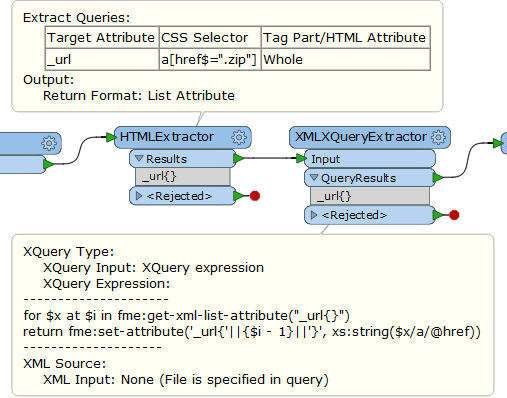Expand the HTMLExtractor Rejected port
The width and height of the screenshot is (507, 398).
coord(139,196)
